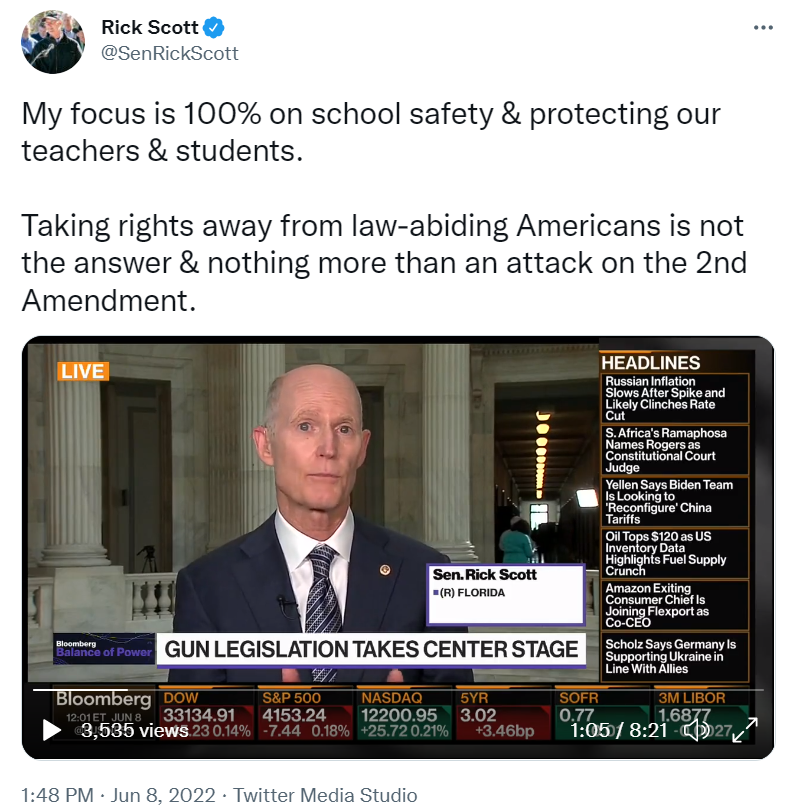
Task: Open the three-dot More options menu
Action: [x=763, y=27]
